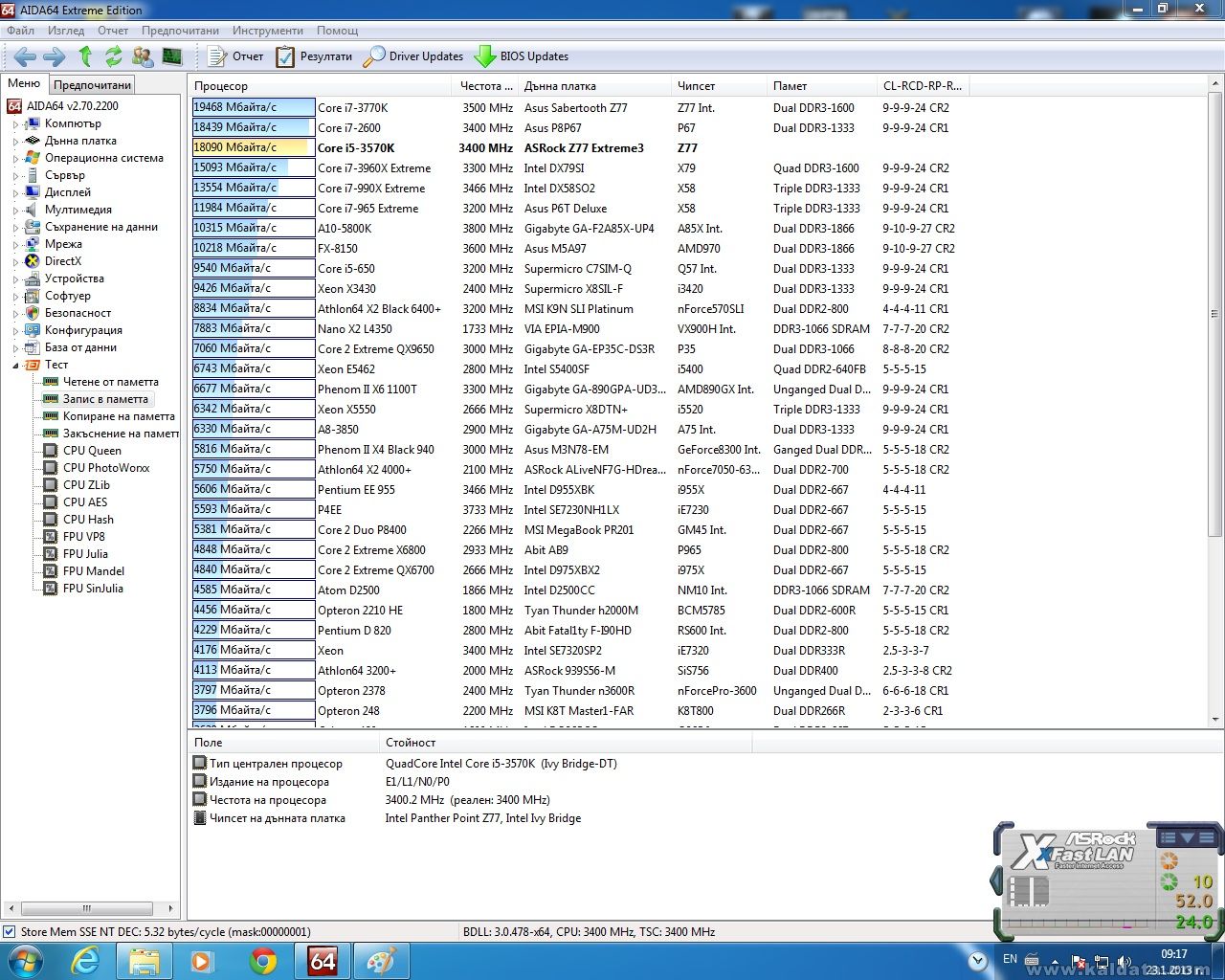The height and width of the screenshot is (980, 1225).
Task: Open the Файл menu
Action: tap(20, 31)
